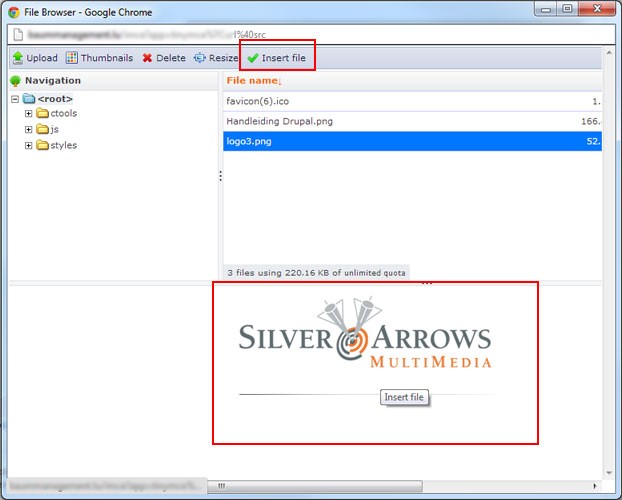Click the Upload toolbar icon
Image resolution: width=622 pixels, height=500 pixels.
point(17,58)
